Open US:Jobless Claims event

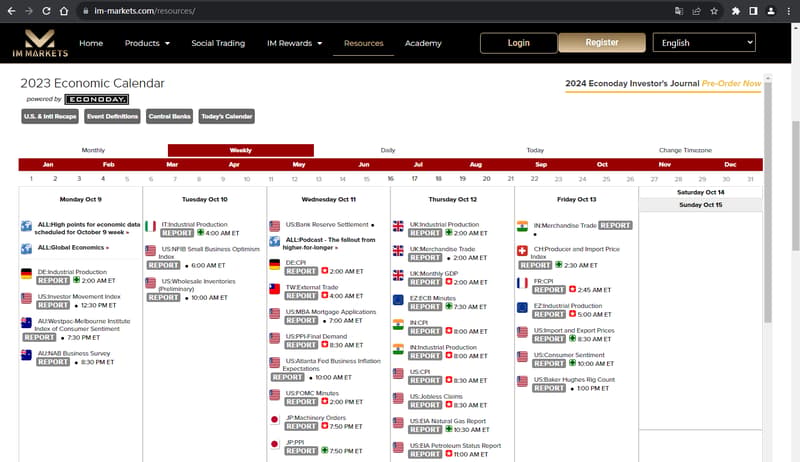pyautogui.click(x=436, y=396)
